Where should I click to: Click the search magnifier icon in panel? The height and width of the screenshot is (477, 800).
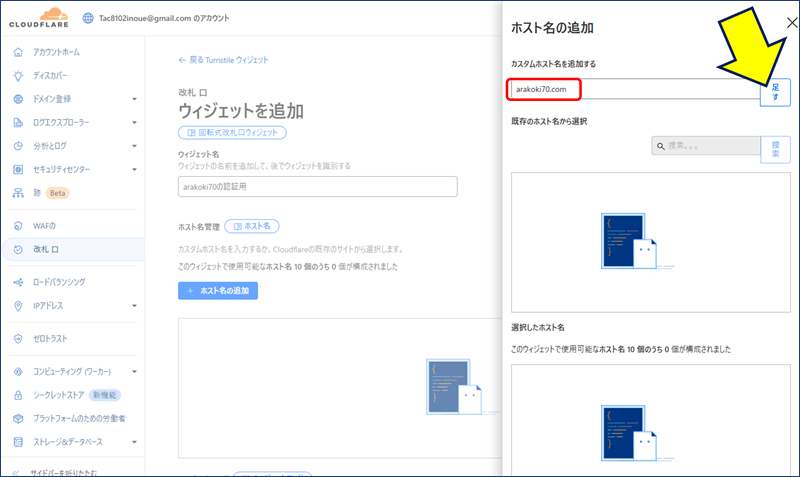(661, 146)
